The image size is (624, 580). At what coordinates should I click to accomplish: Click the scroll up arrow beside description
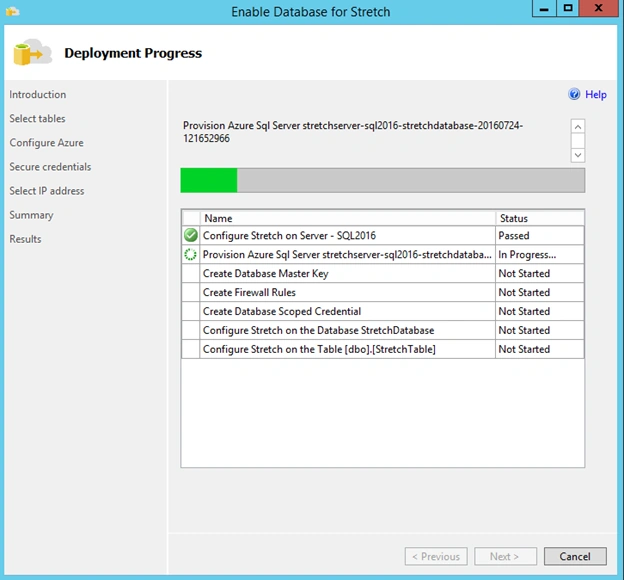pyautogui.click(x=578, y=127)
